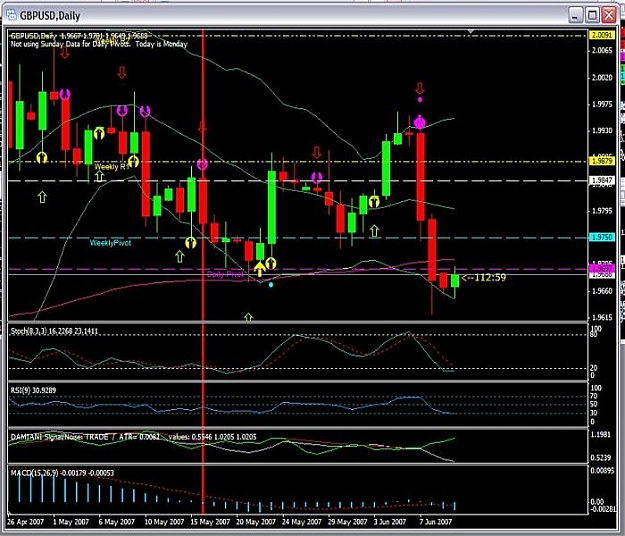Click the 26 Apr 2007 date on time axis
The height and width of the screenshot is (536, 625).
point(25,522)
